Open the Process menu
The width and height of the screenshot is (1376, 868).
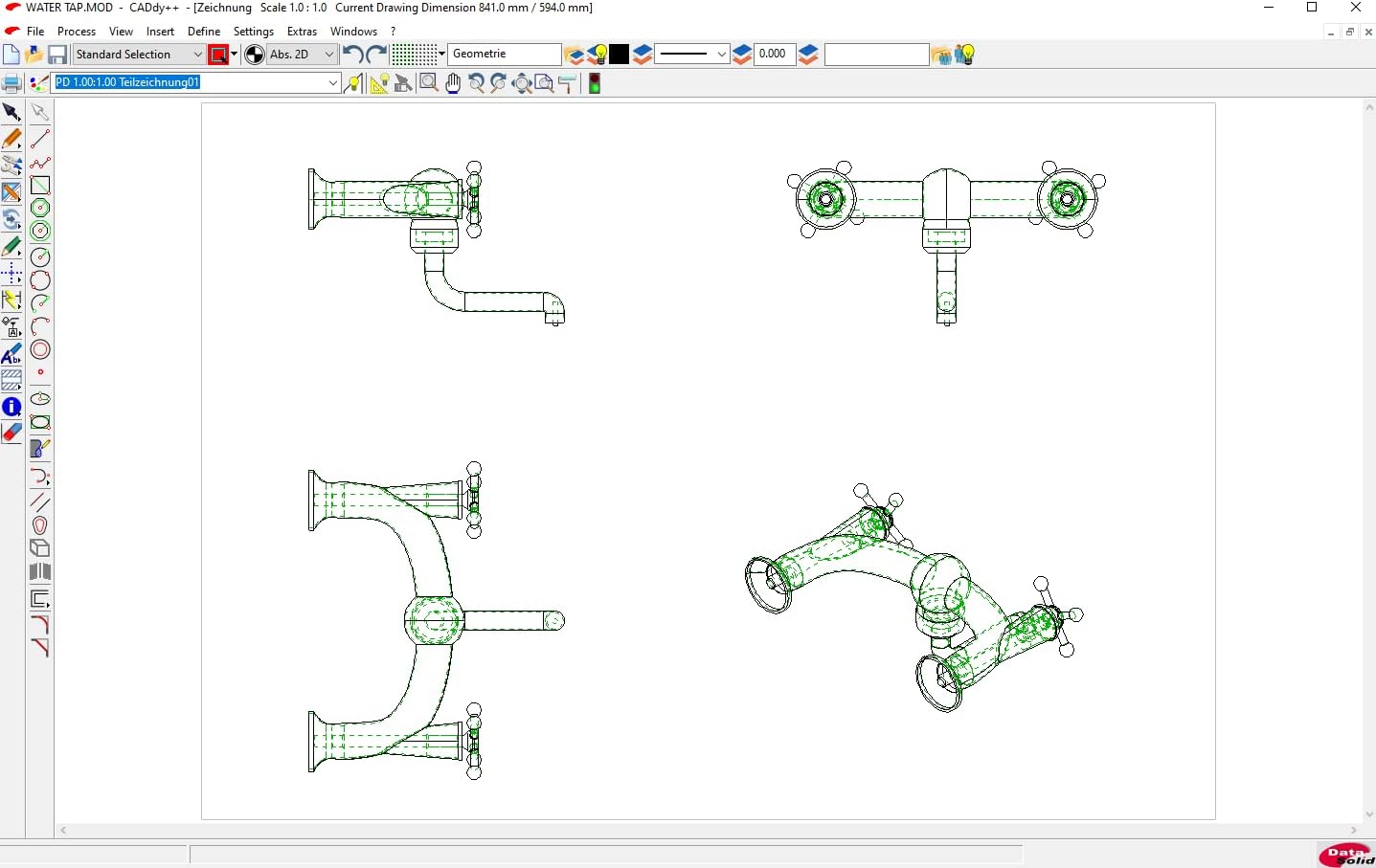pyautogui.click(x=77, y=32)
